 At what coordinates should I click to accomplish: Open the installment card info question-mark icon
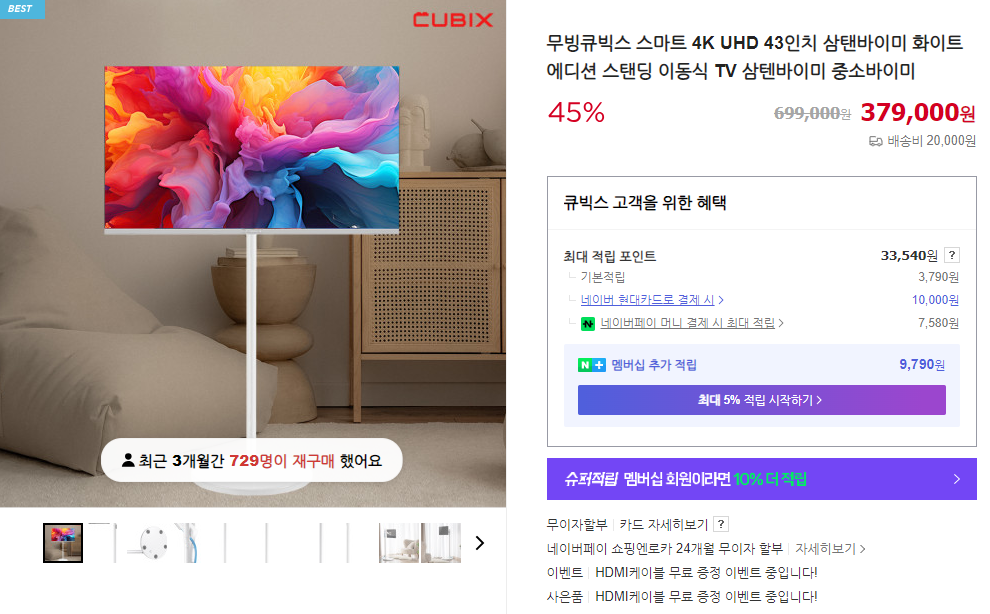pos(721,524)
